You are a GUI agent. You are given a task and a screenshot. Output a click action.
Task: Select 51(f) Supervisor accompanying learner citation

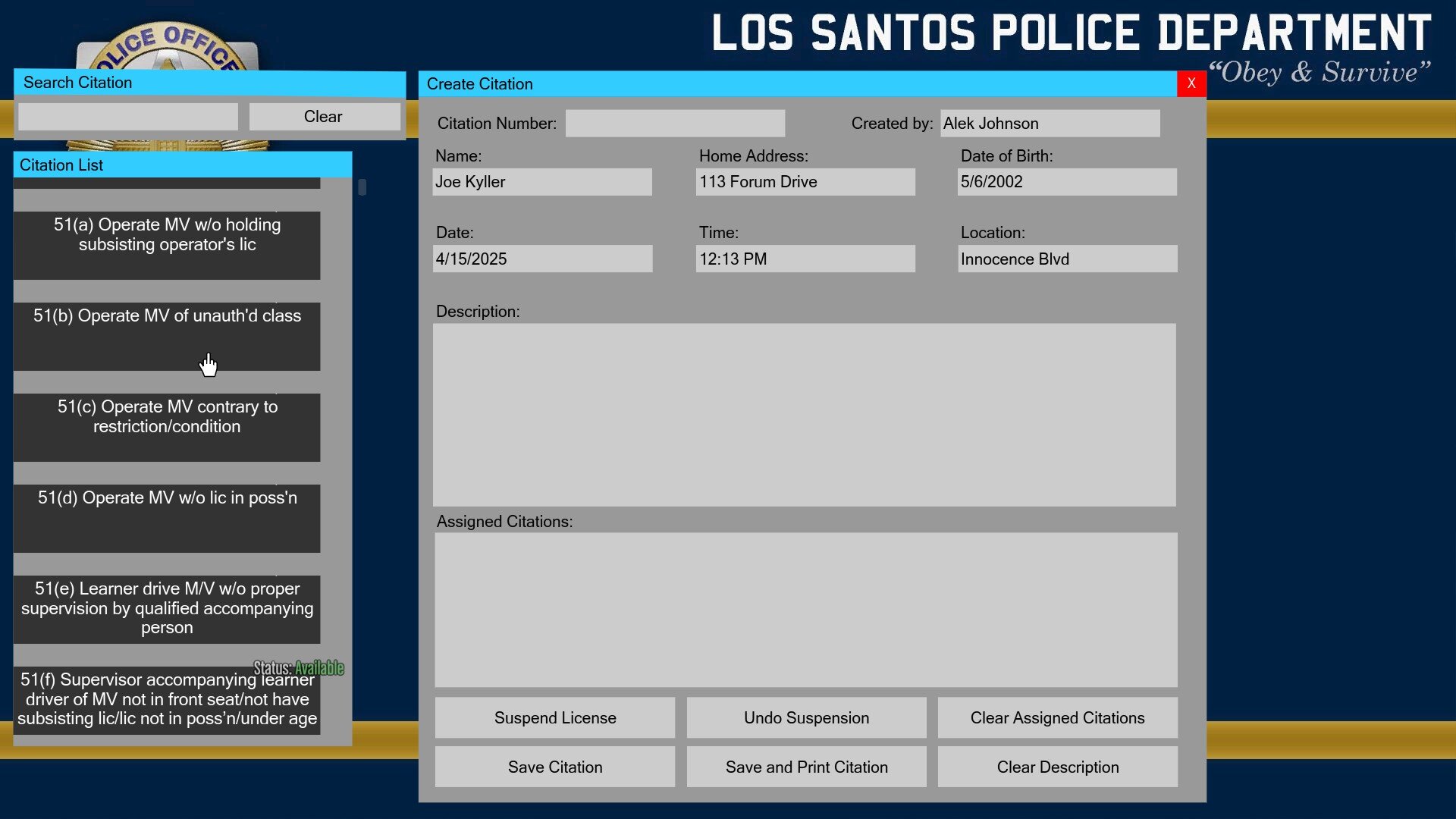tap(167, 700)
